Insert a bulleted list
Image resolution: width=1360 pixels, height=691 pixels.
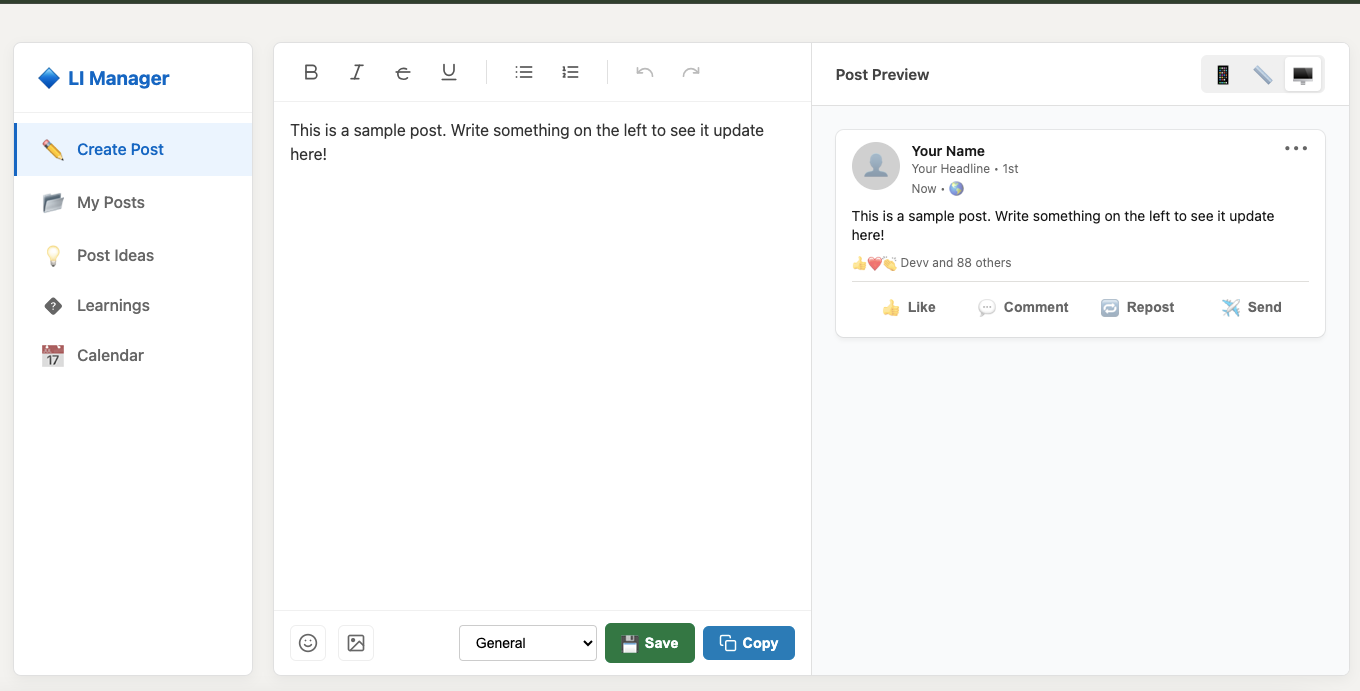[x=524, y=72]
